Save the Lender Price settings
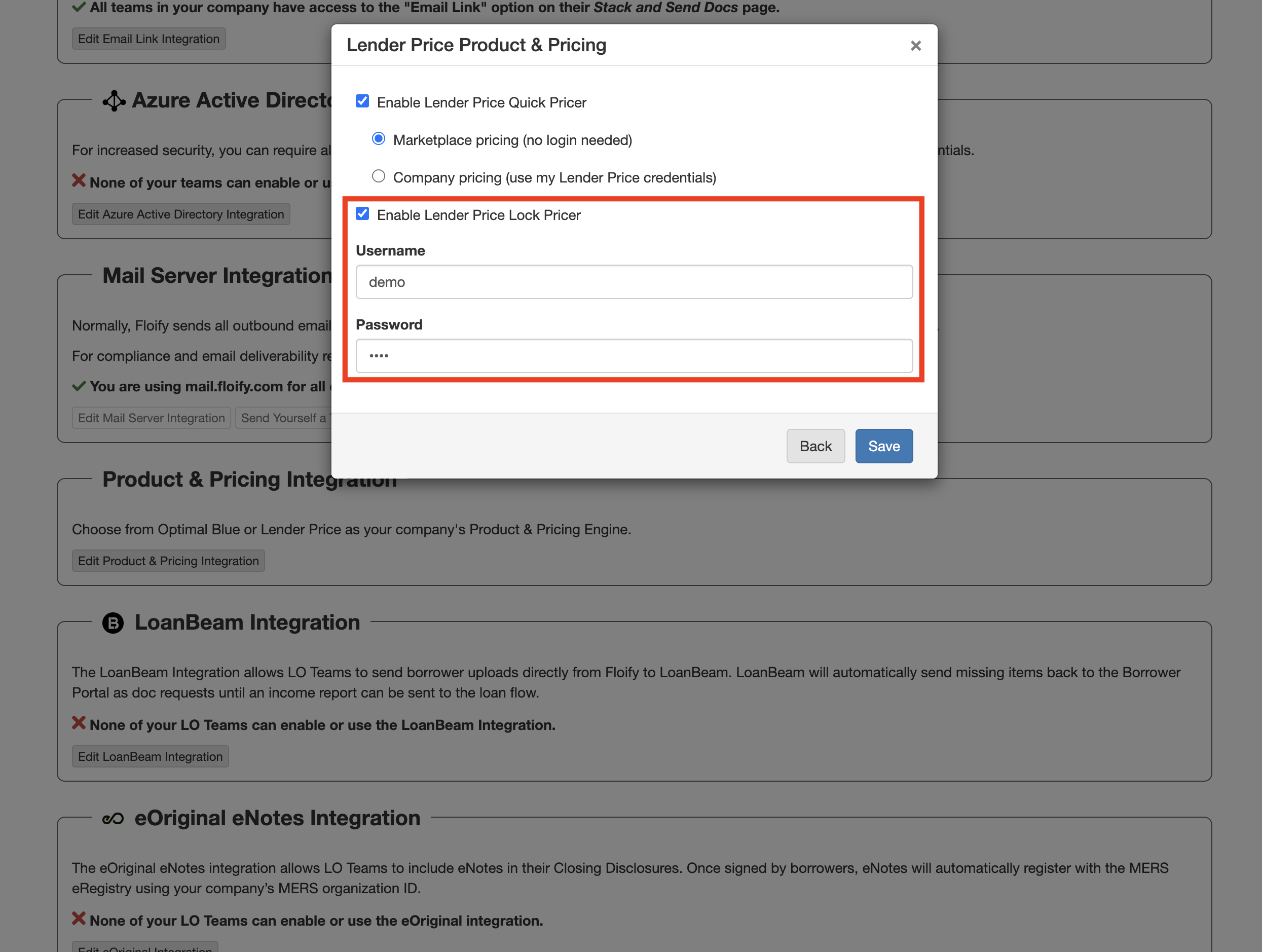The height and width of the screenshot is (952, 1262). pyautogui.click(x=883, y=446)
